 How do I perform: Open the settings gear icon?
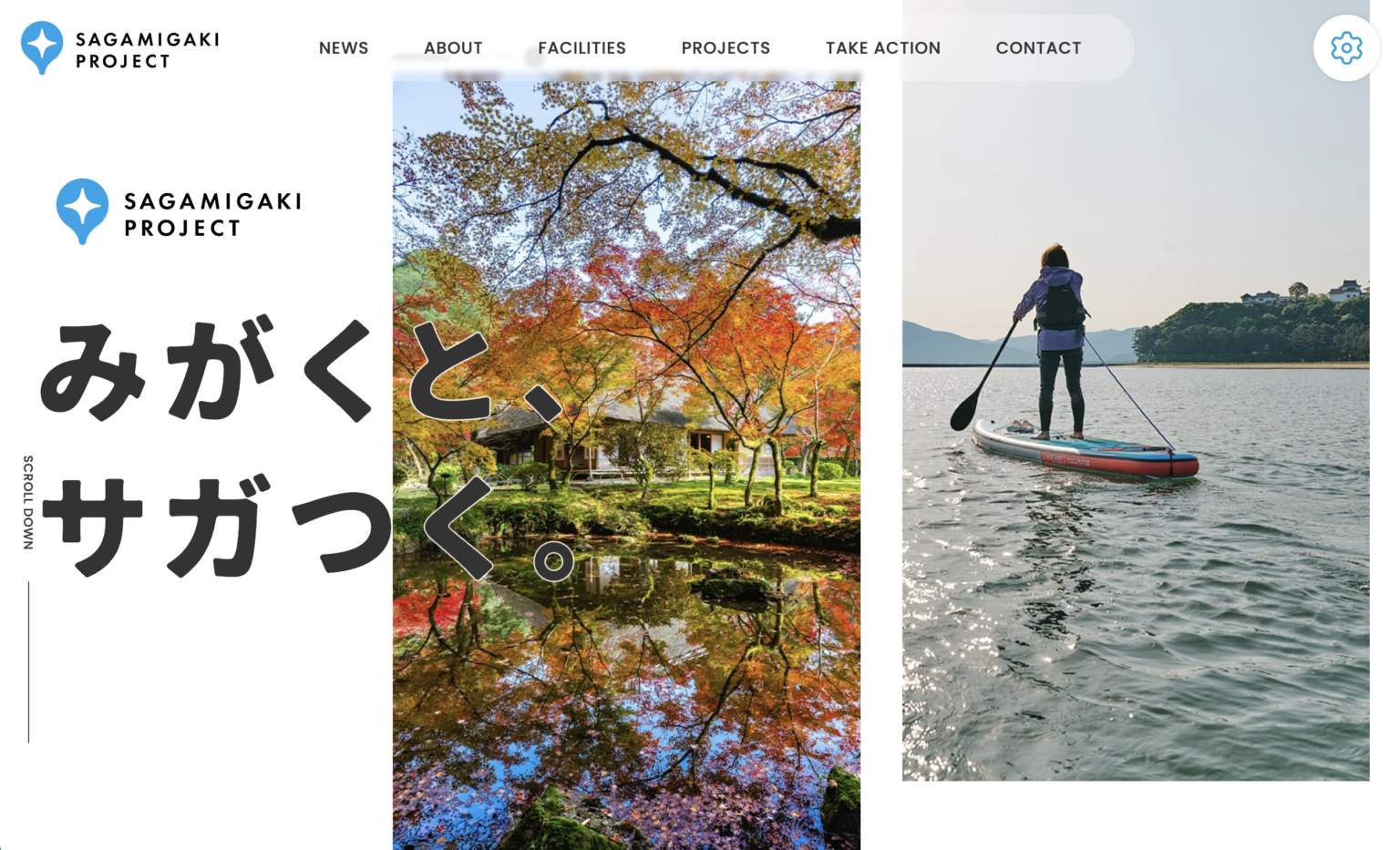pyautogui.click(x=1345, y=47)
